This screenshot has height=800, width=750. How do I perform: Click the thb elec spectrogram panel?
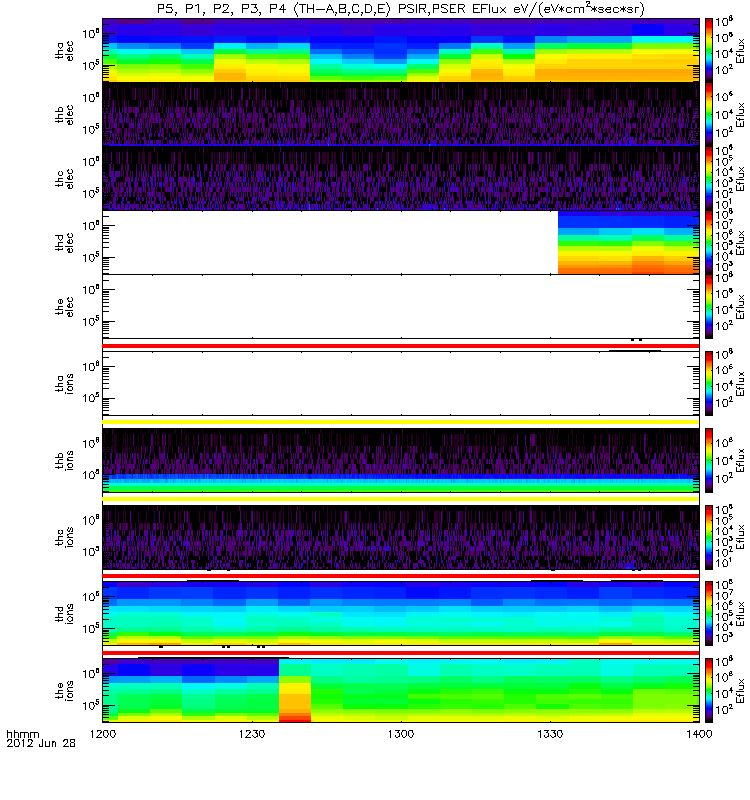coord(401,114)
